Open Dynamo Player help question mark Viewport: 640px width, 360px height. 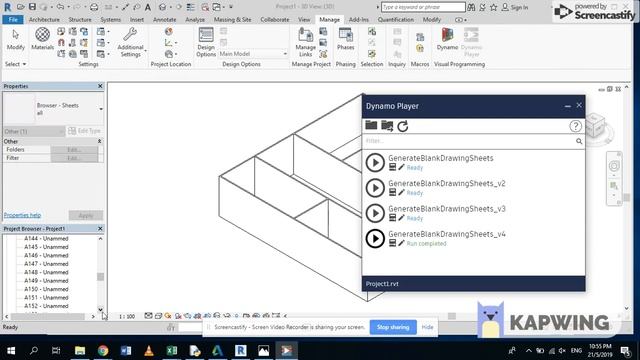coord(576,126)
